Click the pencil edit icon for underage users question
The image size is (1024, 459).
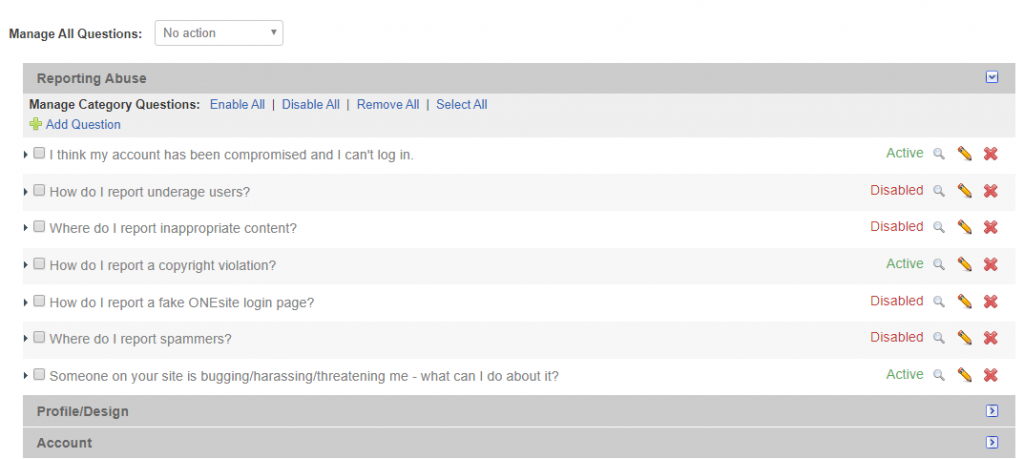[964, 191]
